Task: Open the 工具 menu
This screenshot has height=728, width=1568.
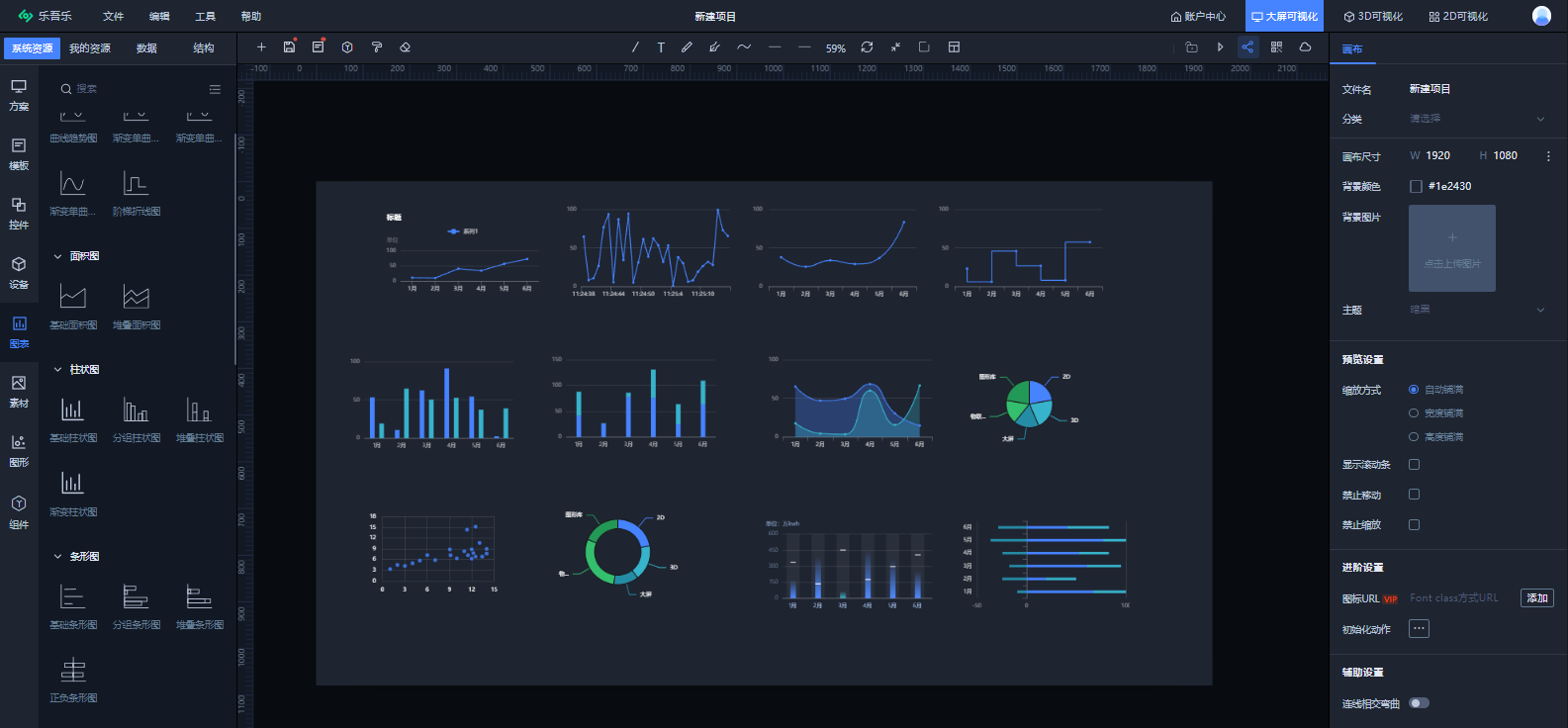Action: tap(205, 17)
